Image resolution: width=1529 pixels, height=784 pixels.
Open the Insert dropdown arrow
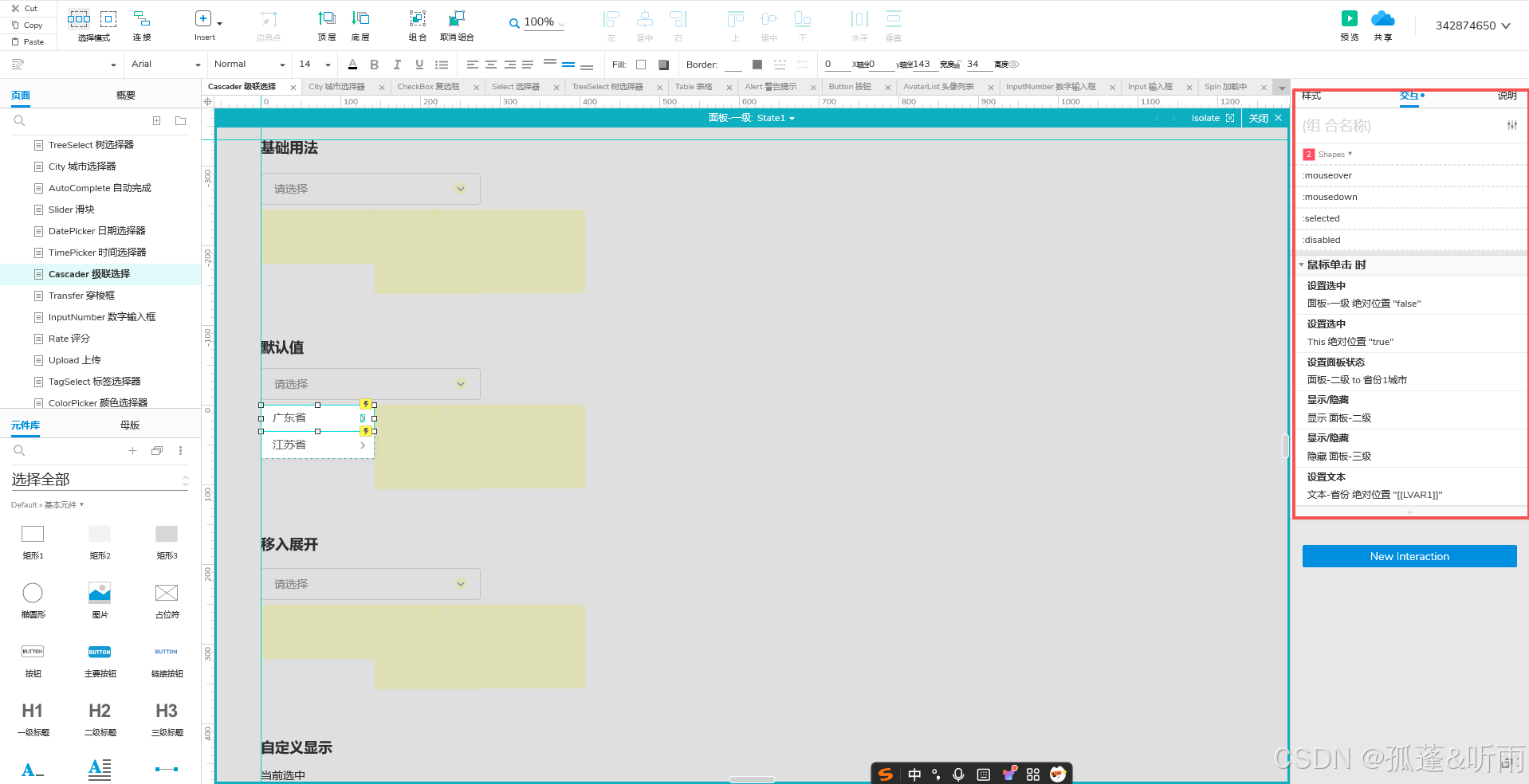[x=219, y=23]
